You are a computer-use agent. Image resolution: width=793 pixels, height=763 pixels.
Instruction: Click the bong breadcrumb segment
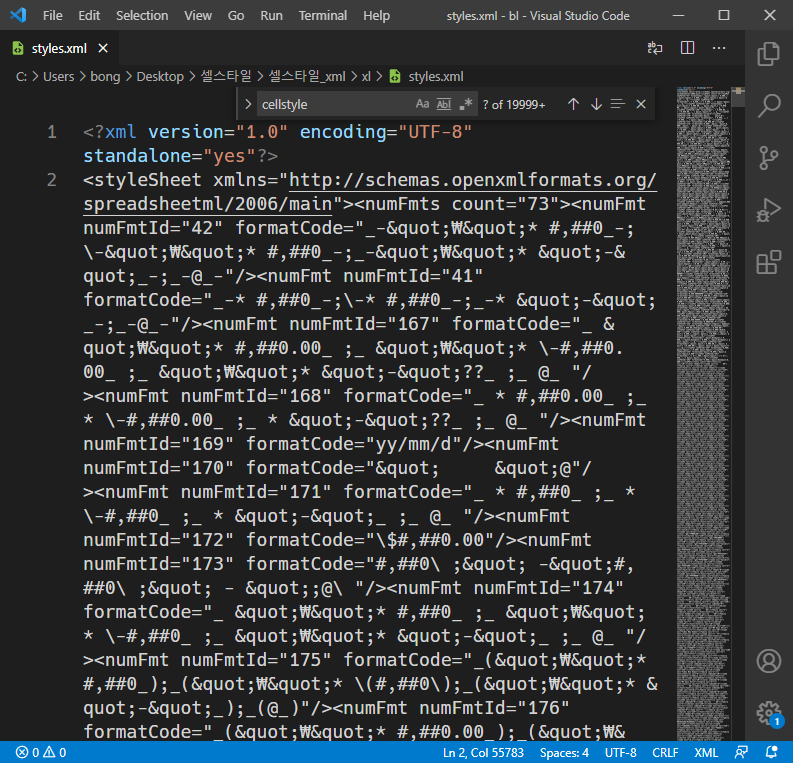coord(105,77)
